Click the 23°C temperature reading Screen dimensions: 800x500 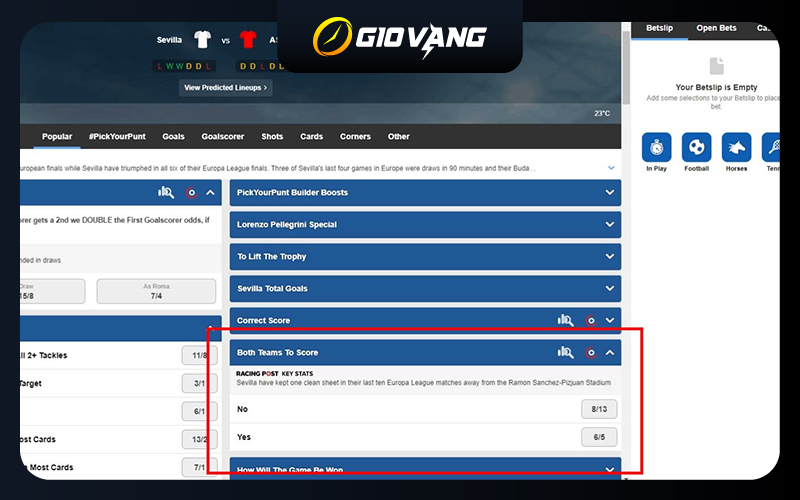point(602,113)
